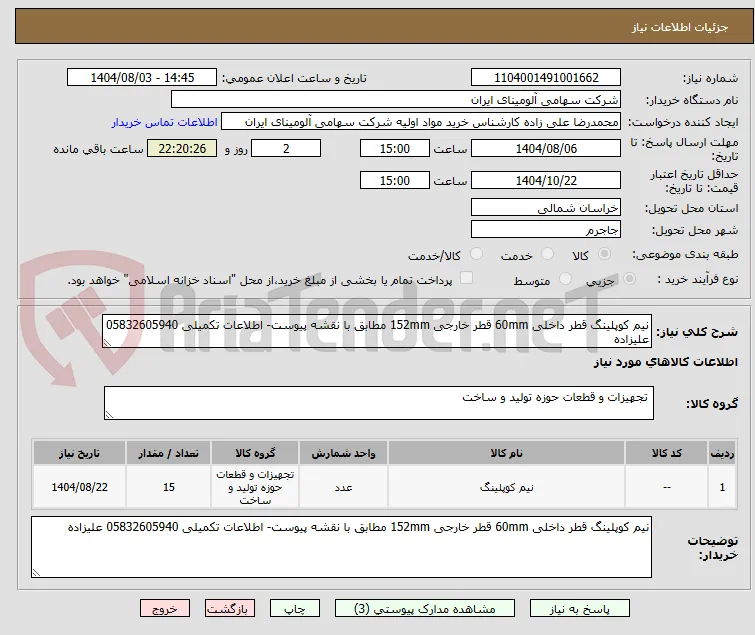Click the remaining time field 22:20:26

click(182, 148)
